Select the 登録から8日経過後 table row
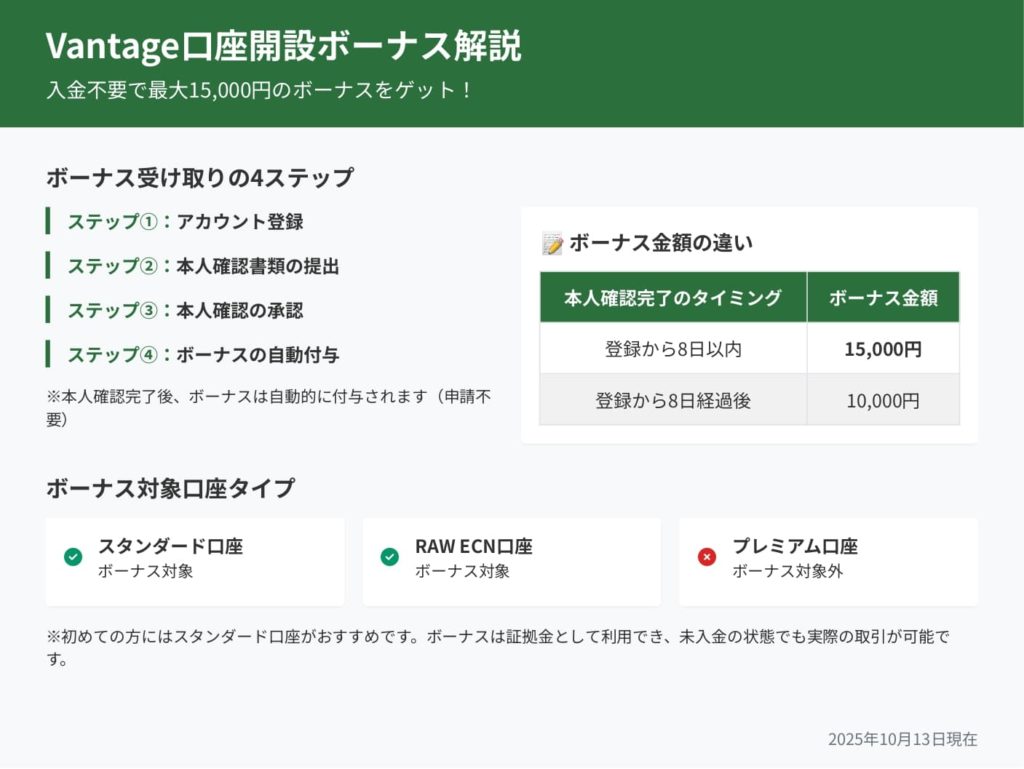This screenshot has height=769, width=1024. click(673, 401)
